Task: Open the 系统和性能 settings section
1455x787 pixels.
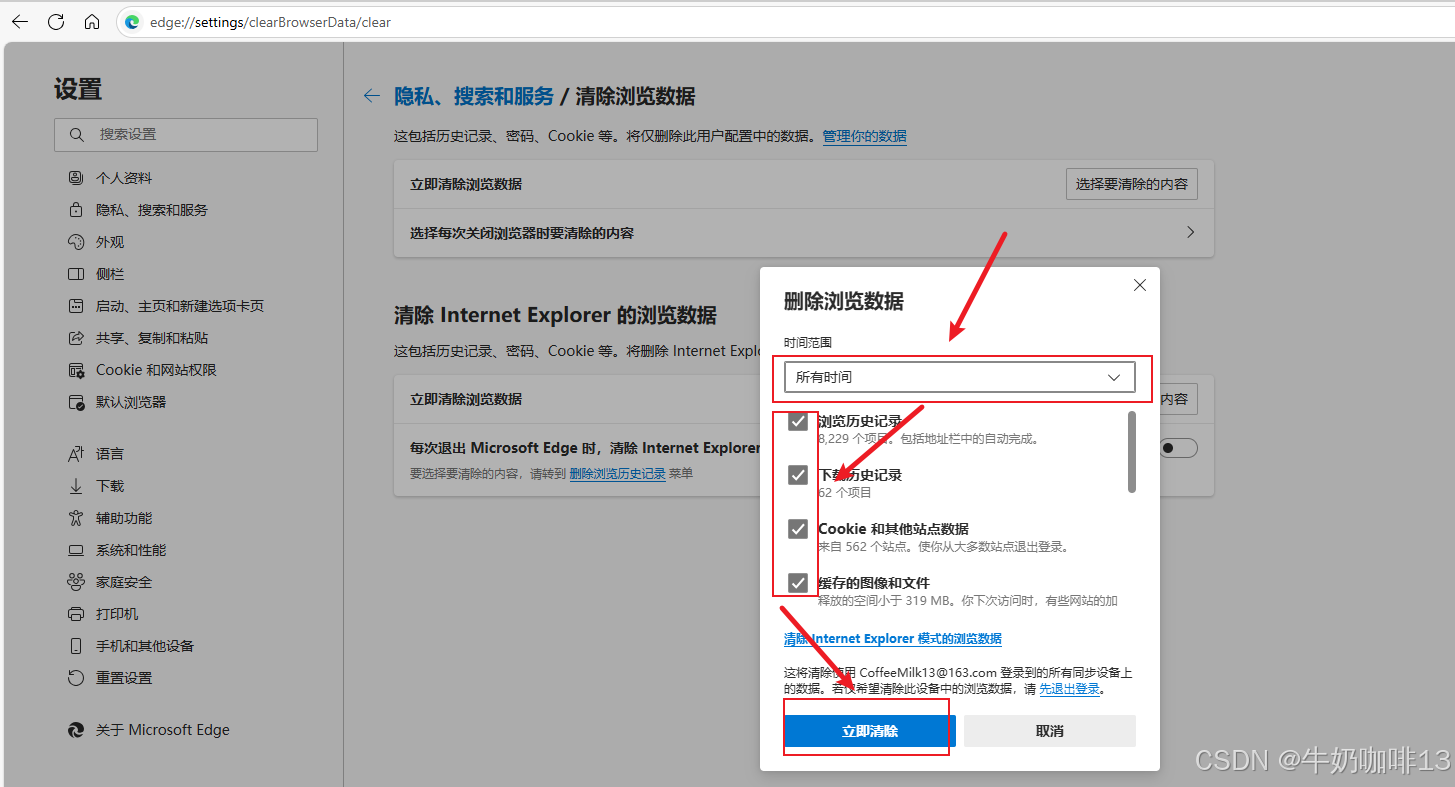Action: tap(131, 550)
